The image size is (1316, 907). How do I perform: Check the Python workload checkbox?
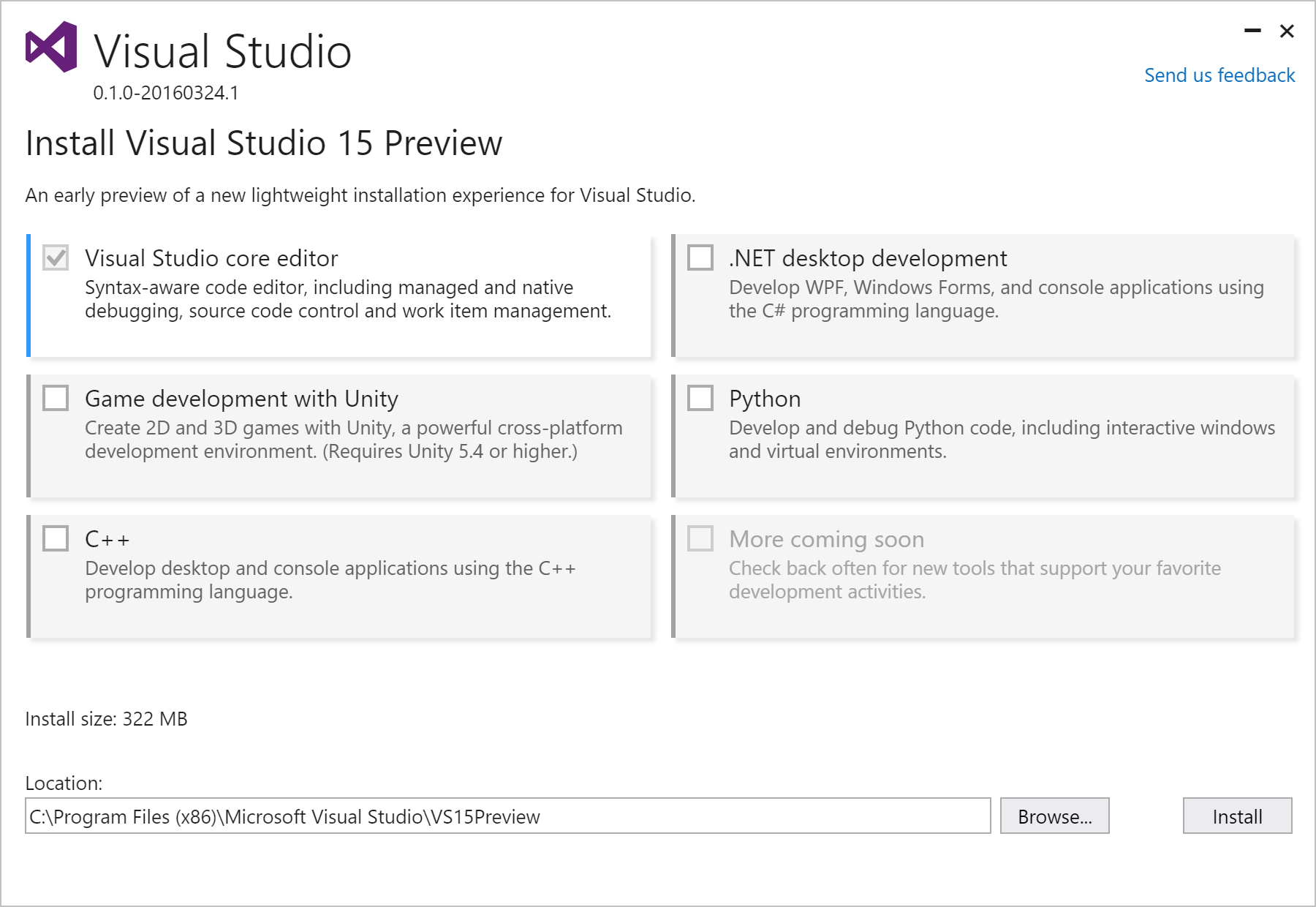tap(701, 399)
